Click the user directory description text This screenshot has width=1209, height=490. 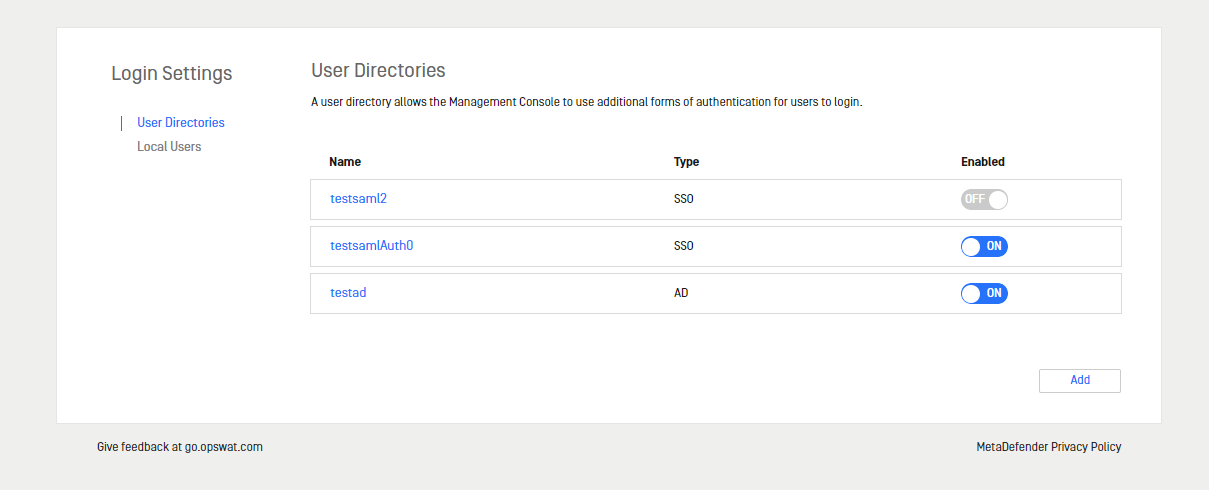[x=587, y=102]
